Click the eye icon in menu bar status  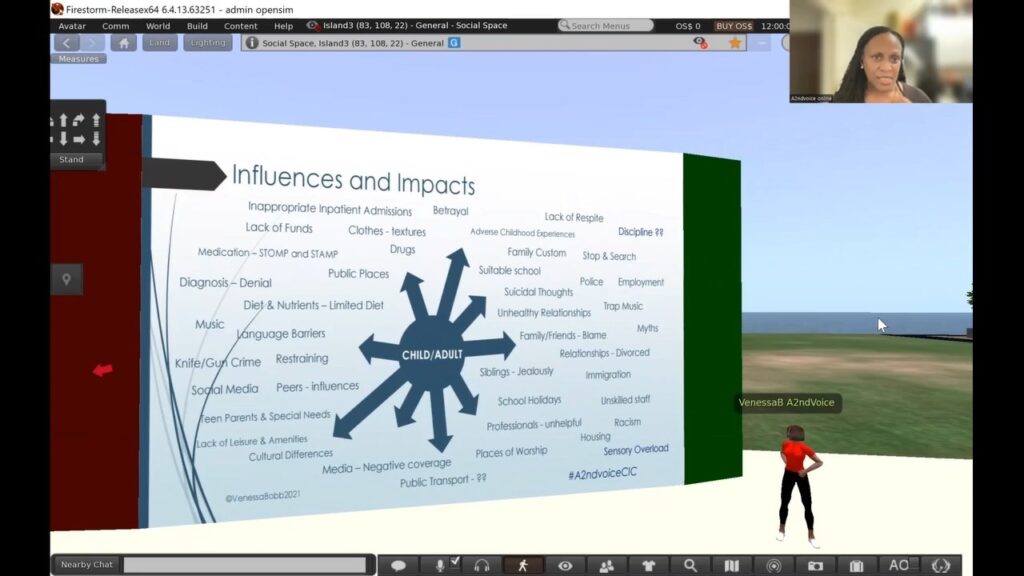point(313,25)
